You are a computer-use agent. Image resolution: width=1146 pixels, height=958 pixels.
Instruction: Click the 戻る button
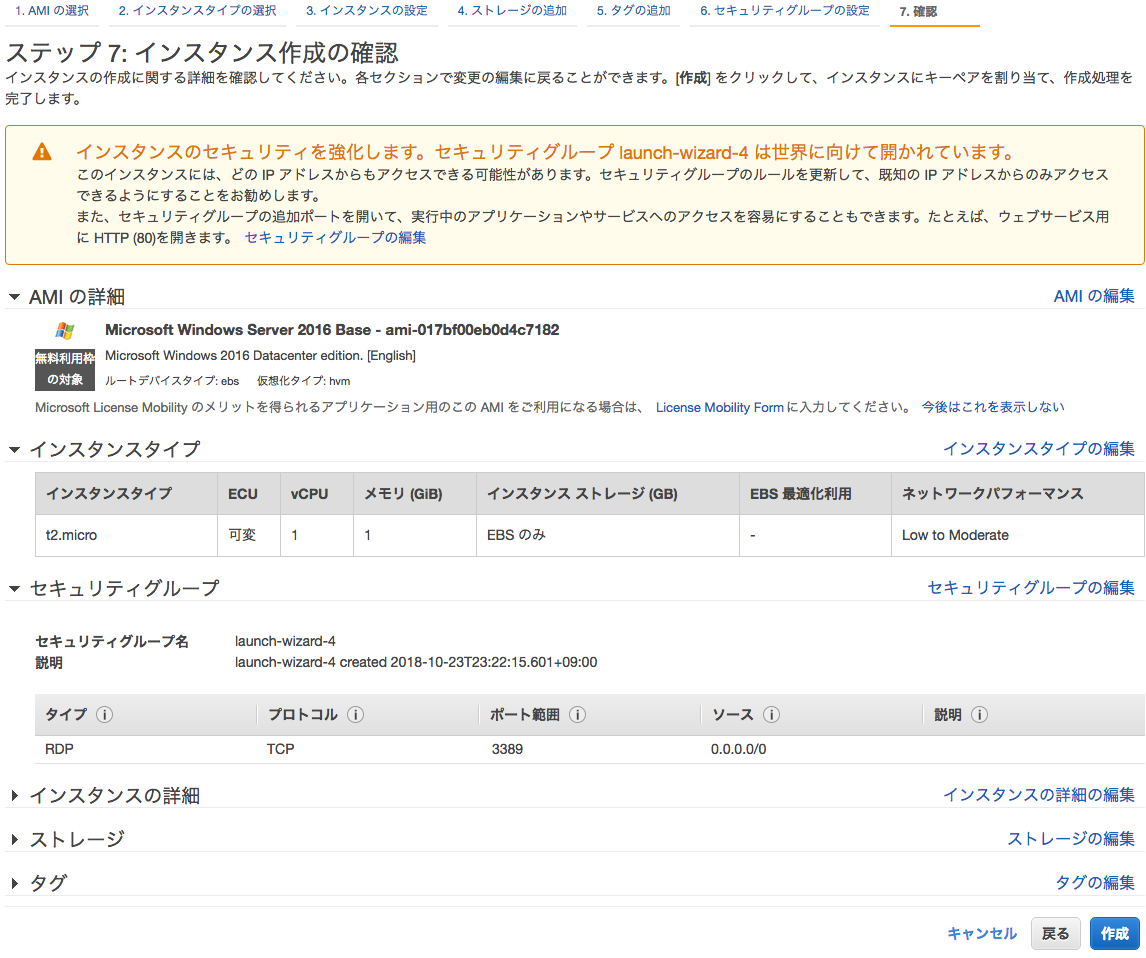pyautogui.click(x=1056, y=933)
